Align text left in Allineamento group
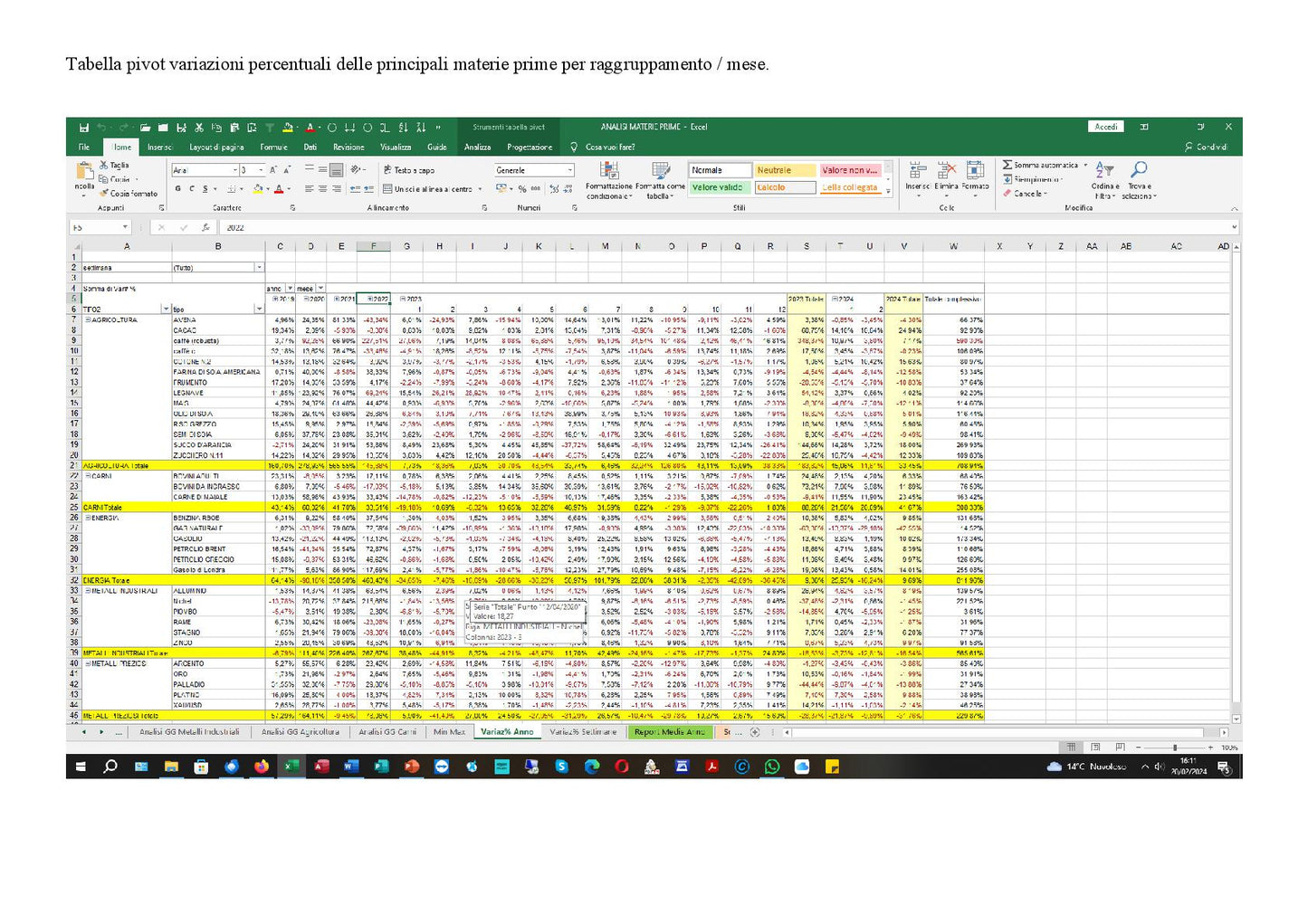 point(310,189)
